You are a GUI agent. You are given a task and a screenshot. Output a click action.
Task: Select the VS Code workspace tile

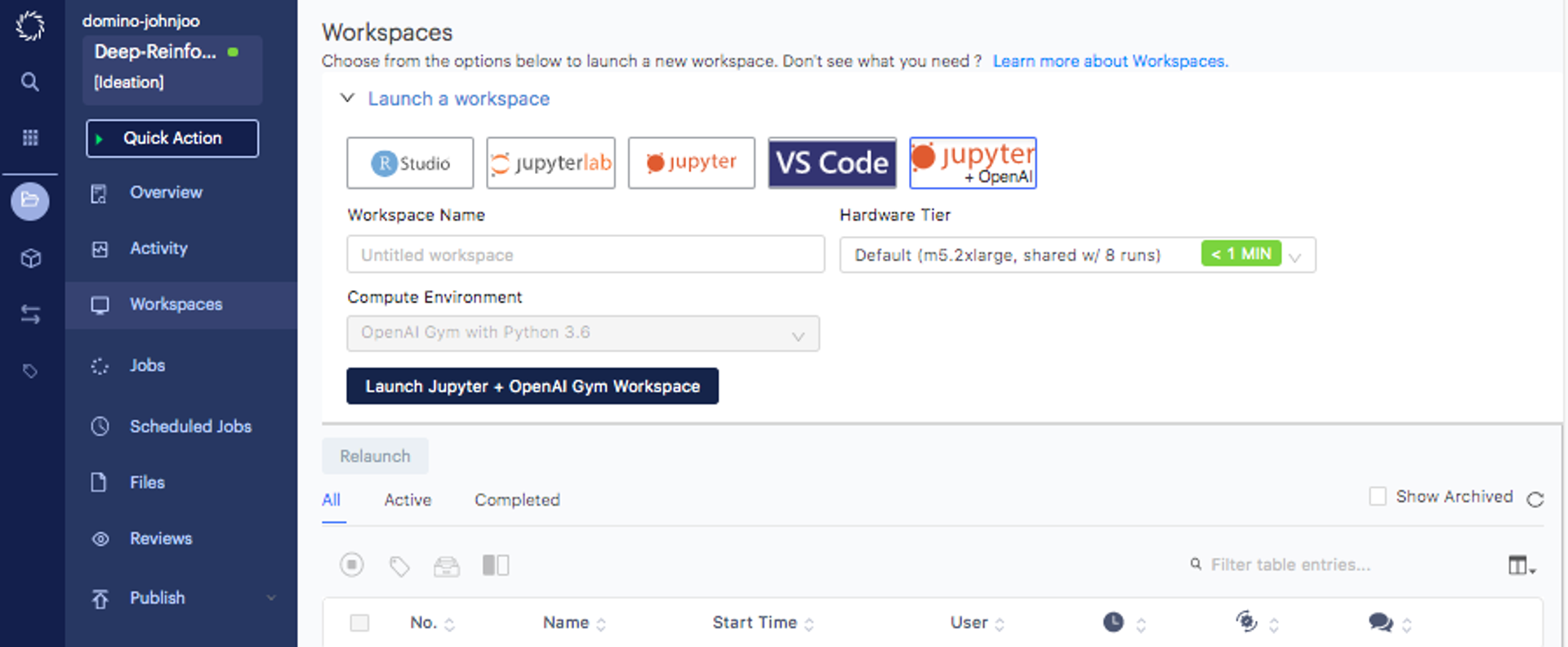click(832, 163)
